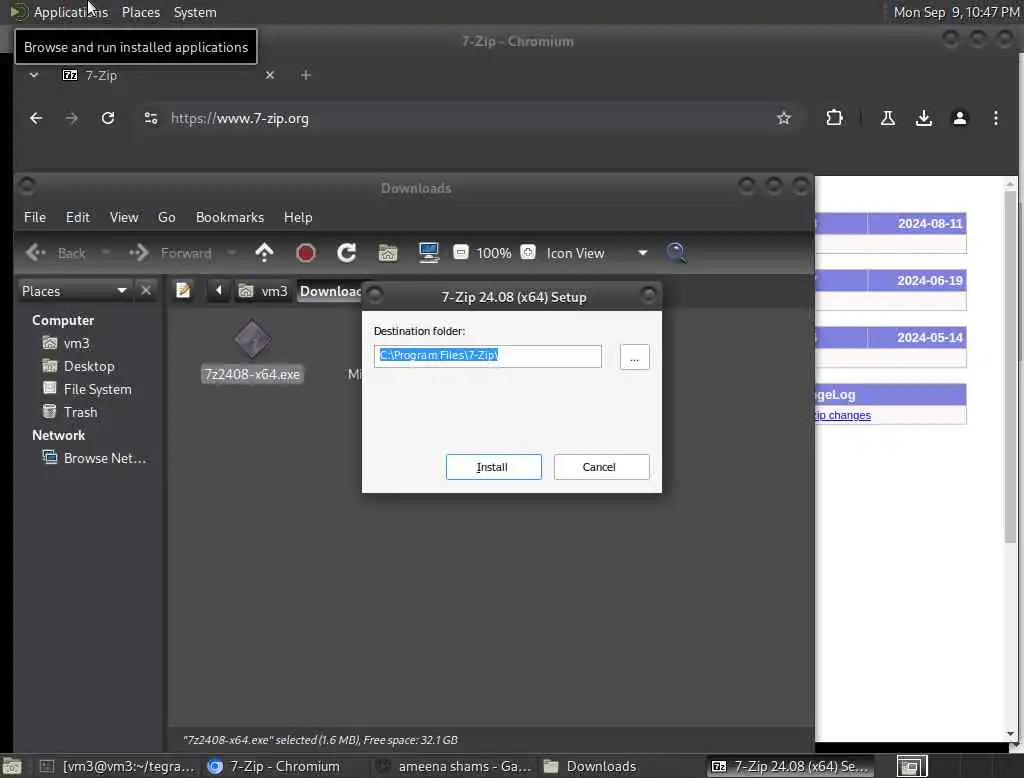This screenshot has height=778, width=1024.
Task: Go up to parent folder
Action: (264, 252)
